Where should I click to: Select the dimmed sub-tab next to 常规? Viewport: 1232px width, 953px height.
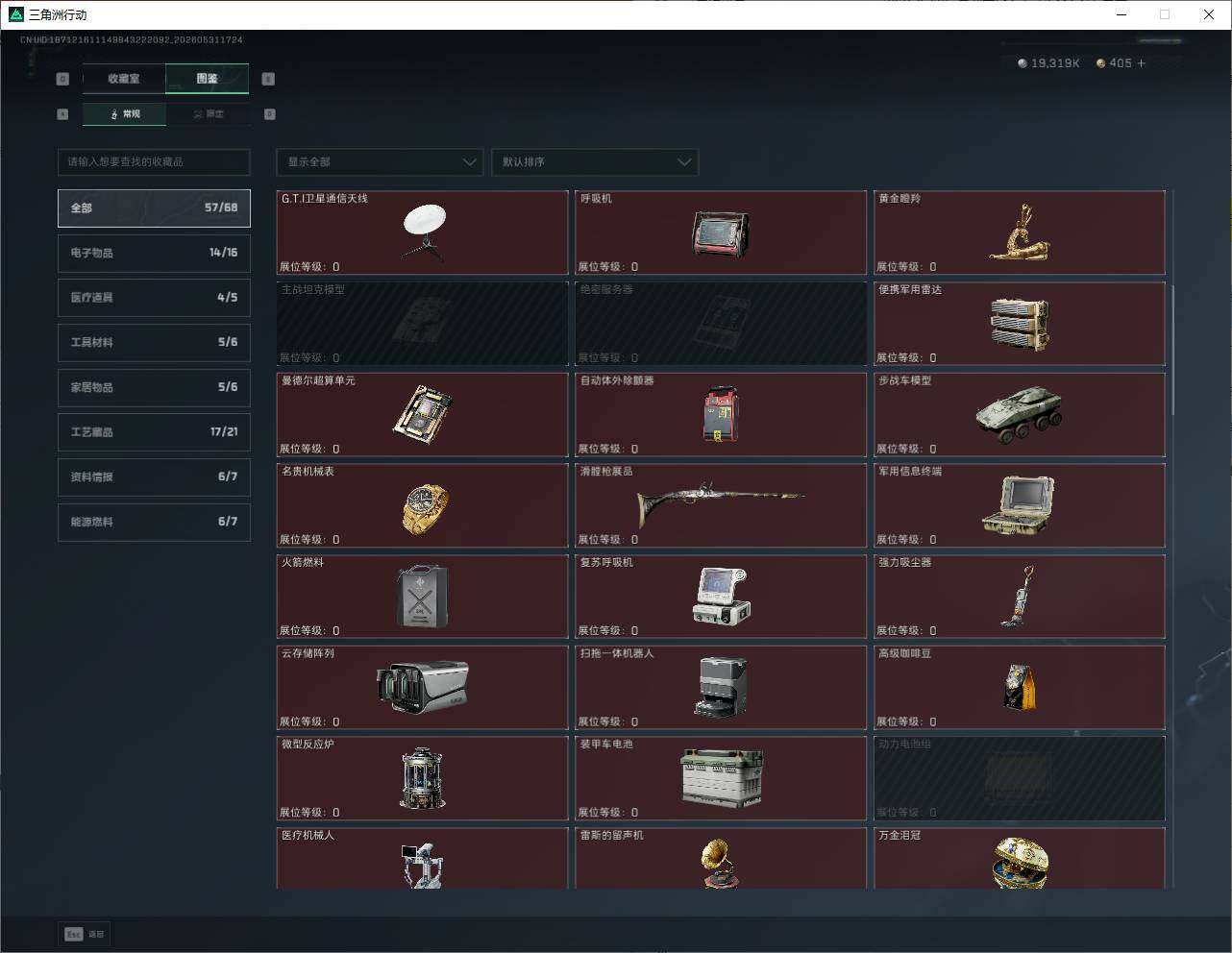[208, 114]
